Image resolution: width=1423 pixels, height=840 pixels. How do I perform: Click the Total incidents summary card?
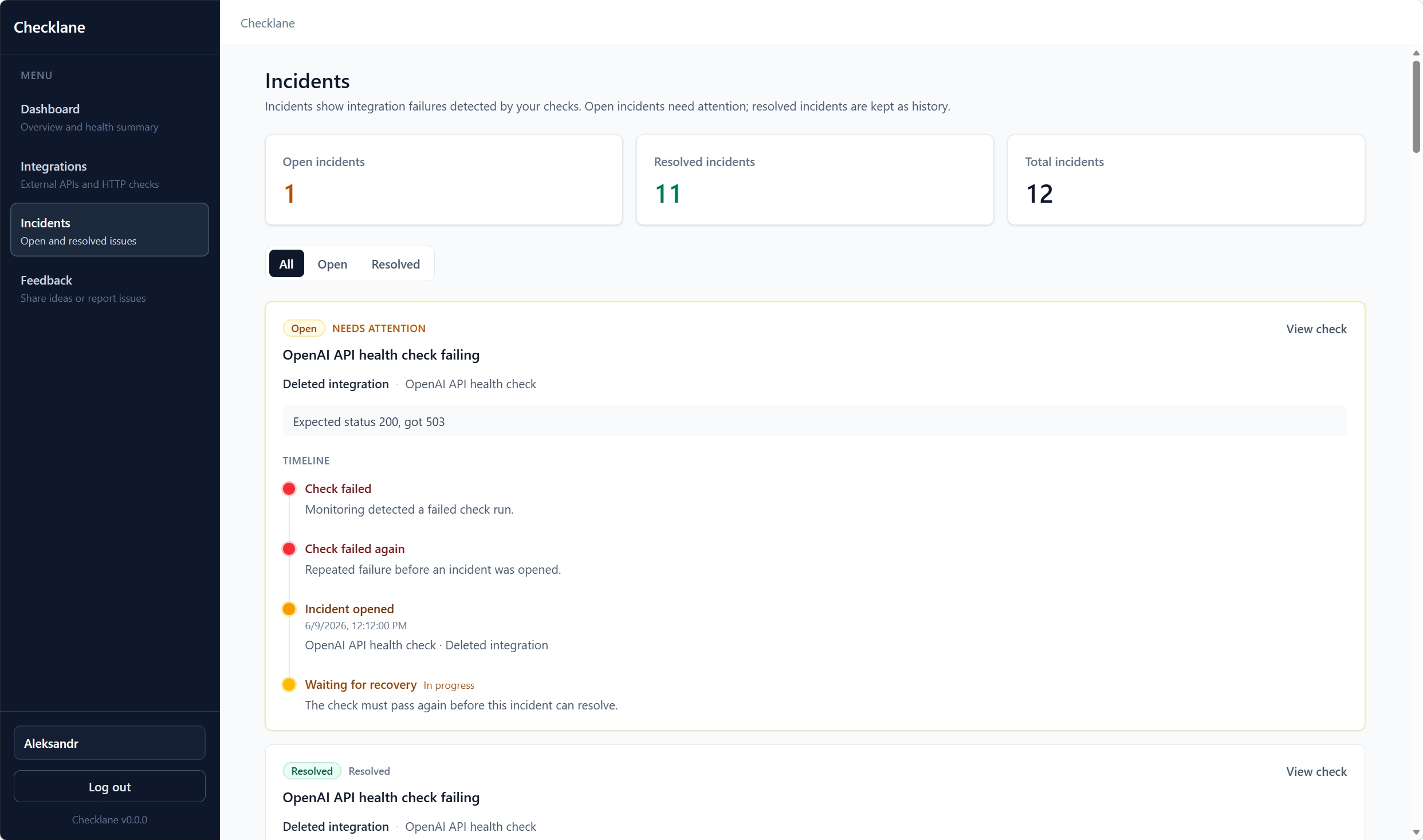[x=1186, y=180]
